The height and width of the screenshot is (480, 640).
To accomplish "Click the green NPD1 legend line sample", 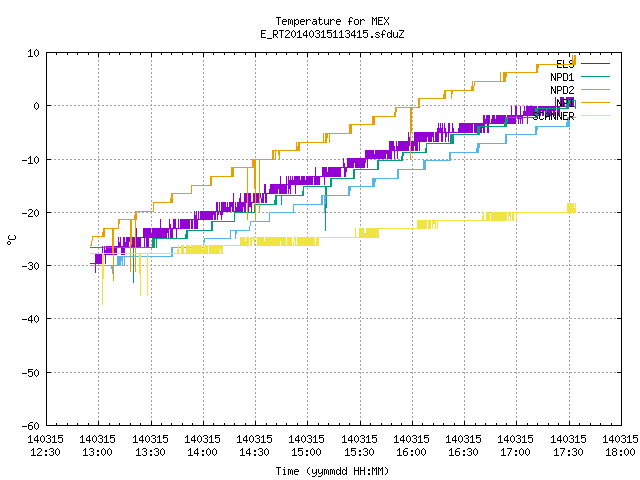I will coord(595,77).
